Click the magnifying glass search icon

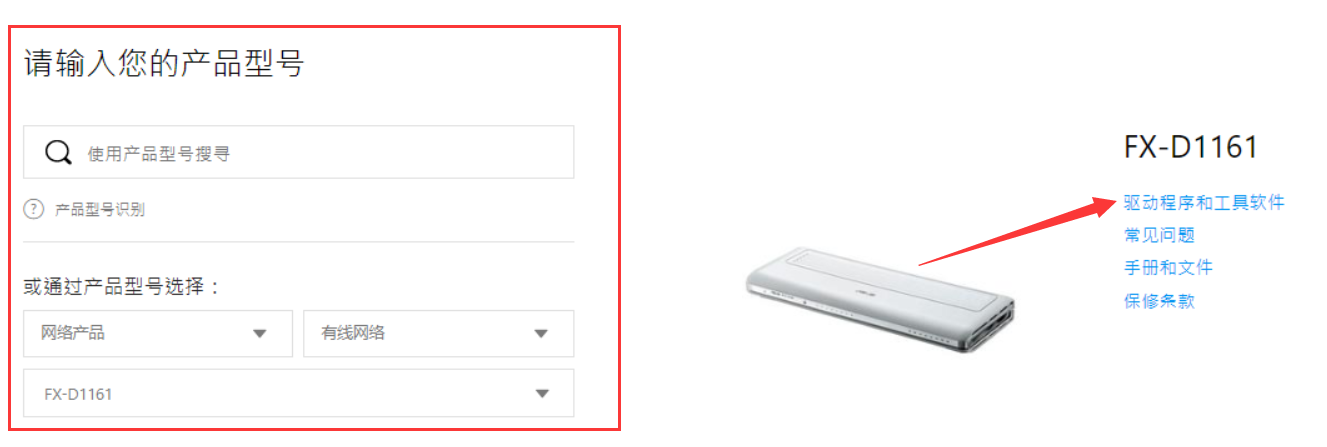(59, 152)
